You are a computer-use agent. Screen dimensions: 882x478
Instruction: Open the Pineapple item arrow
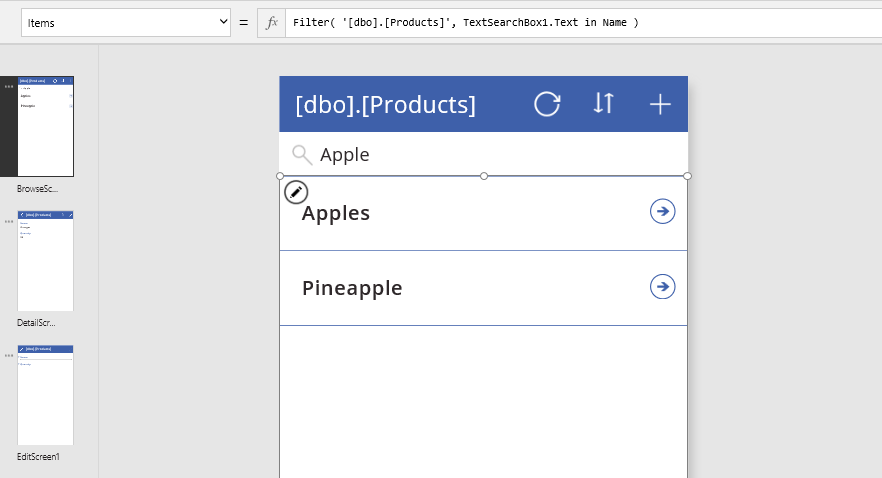coord(663,287)
